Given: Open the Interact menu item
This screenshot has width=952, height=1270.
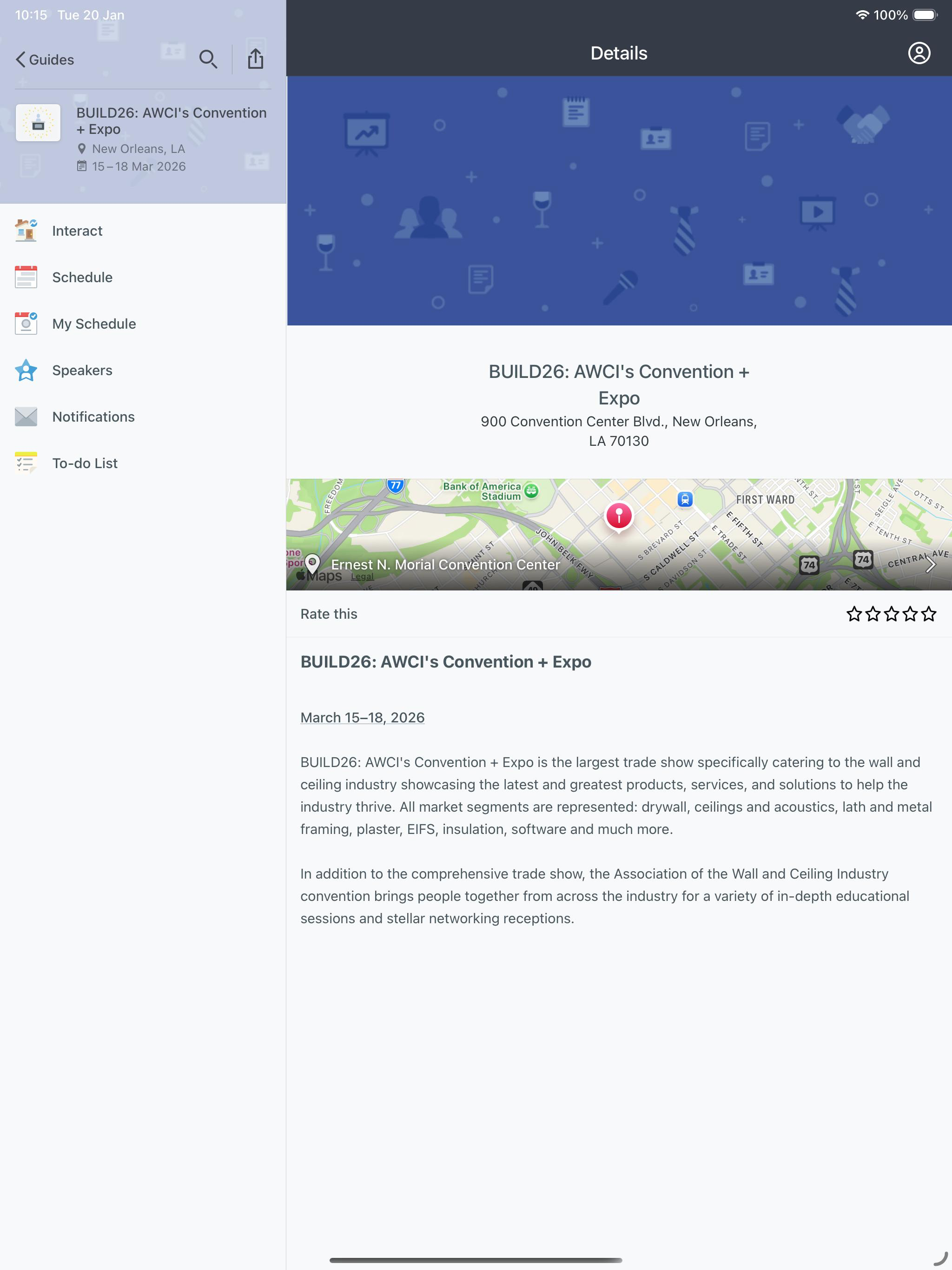Looking at the screenshot, I should [143, 231].
